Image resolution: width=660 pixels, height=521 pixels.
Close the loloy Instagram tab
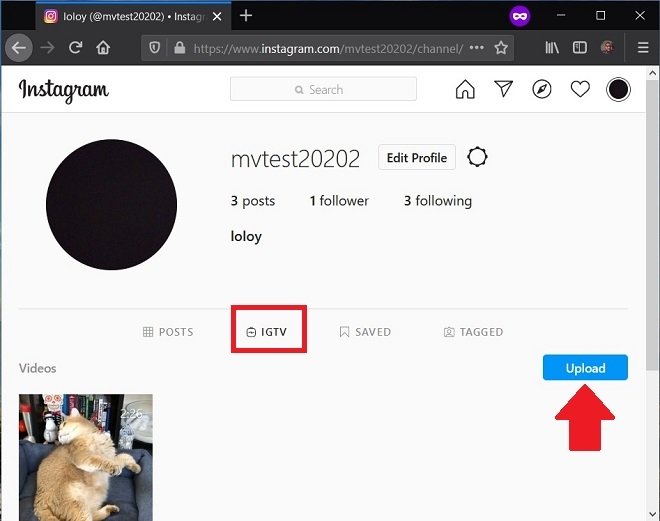tap(217, 16)
